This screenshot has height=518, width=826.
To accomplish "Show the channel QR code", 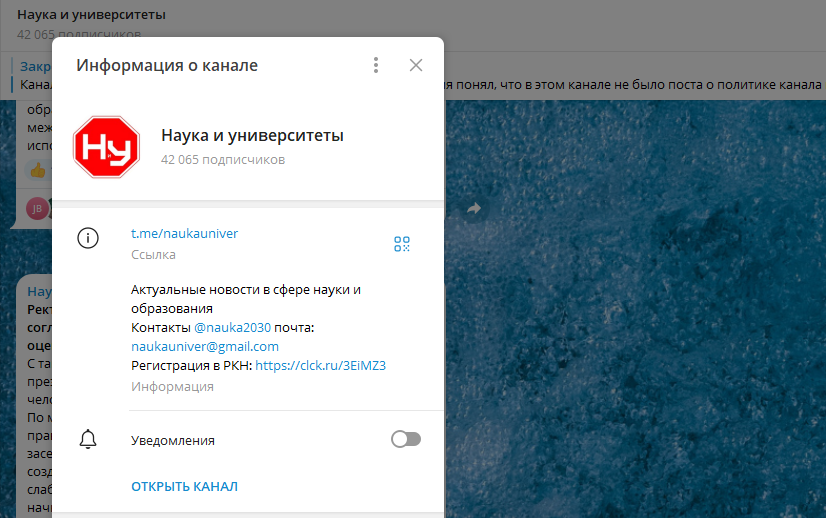I will (x=402, y=244).
